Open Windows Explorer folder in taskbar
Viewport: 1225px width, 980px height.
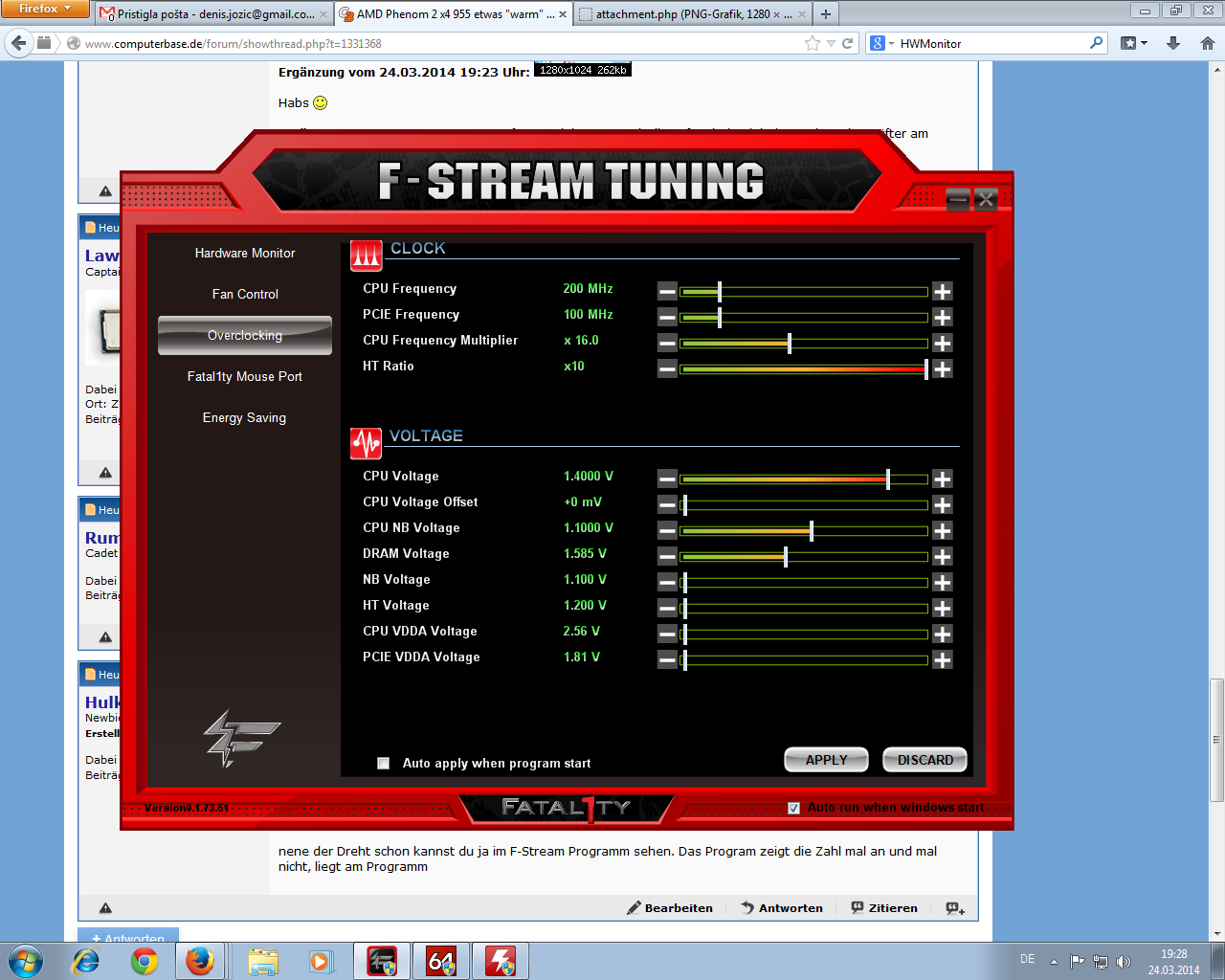tap(262, 961)
